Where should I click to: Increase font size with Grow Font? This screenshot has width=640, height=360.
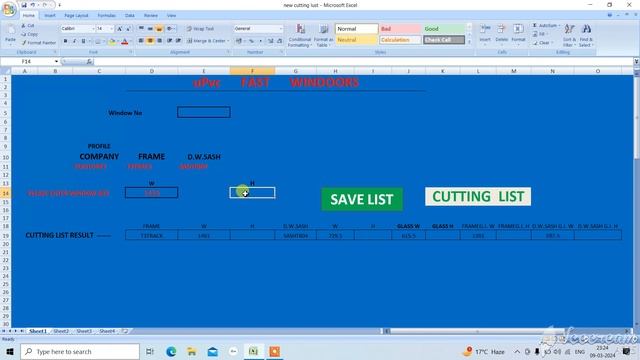[x=120, y=29]
